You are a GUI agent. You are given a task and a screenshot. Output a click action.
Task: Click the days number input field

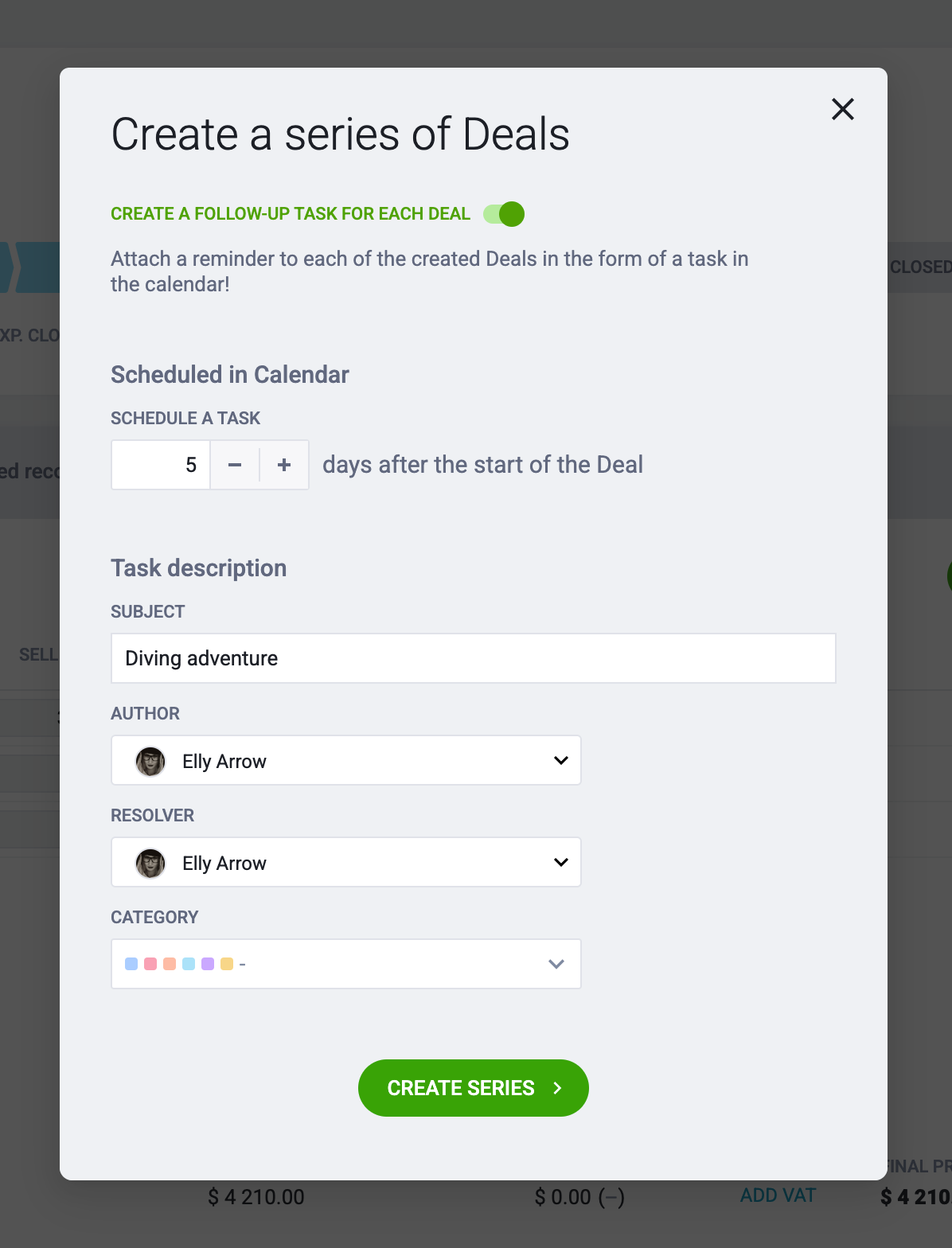pyautogui.click(x=161, y=465)
